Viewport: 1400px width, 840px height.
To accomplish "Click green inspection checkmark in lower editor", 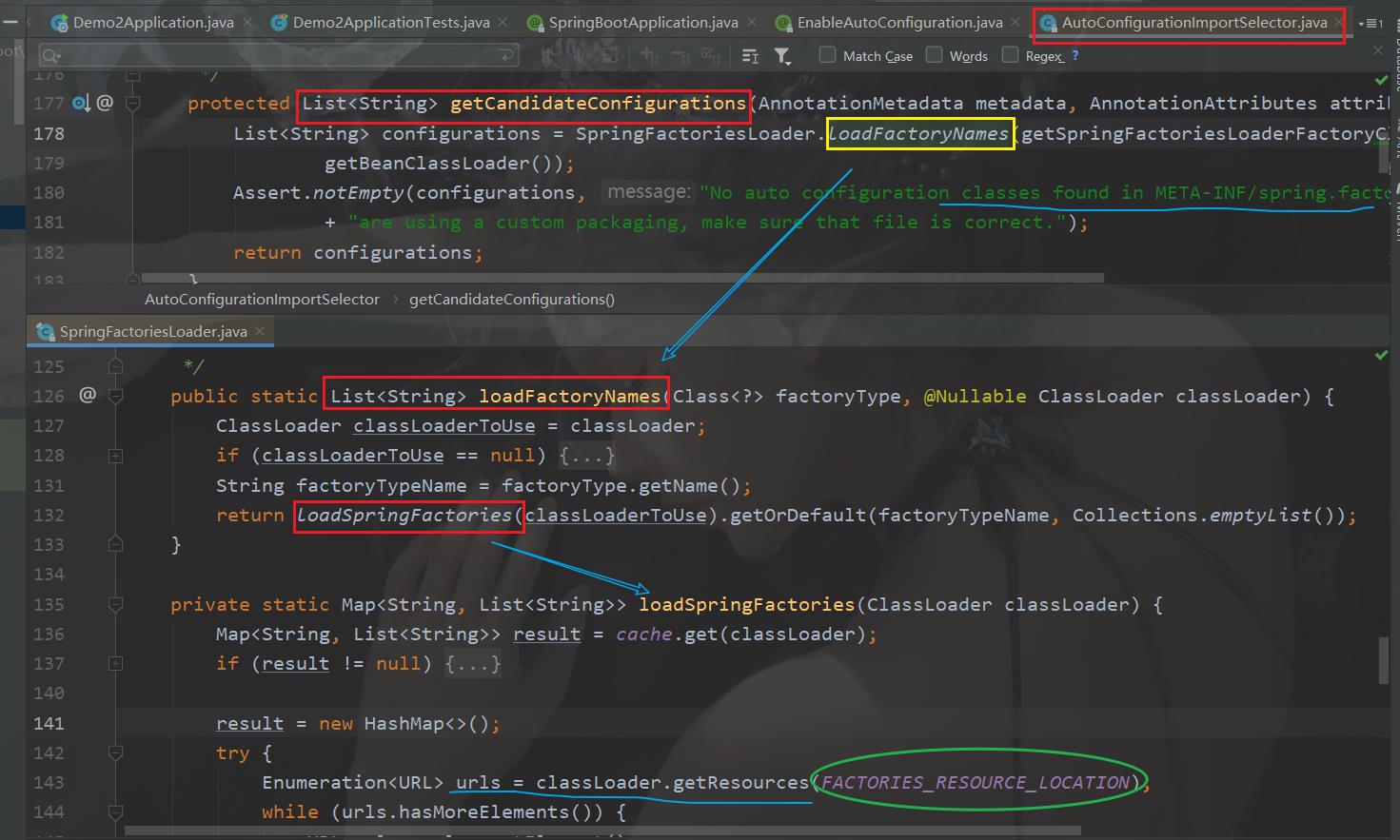I will [x=1381, y=355].
